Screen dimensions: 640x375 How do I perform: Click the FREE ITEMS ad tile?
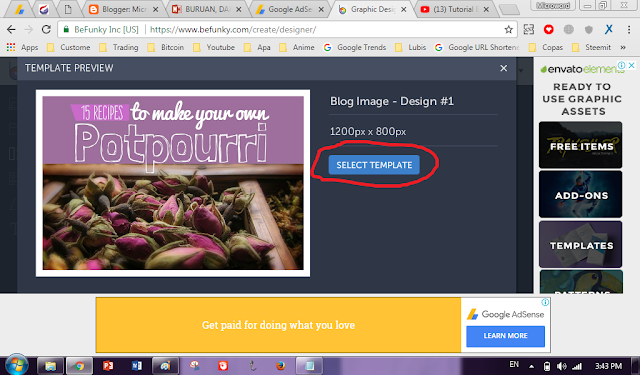(580, 145)
